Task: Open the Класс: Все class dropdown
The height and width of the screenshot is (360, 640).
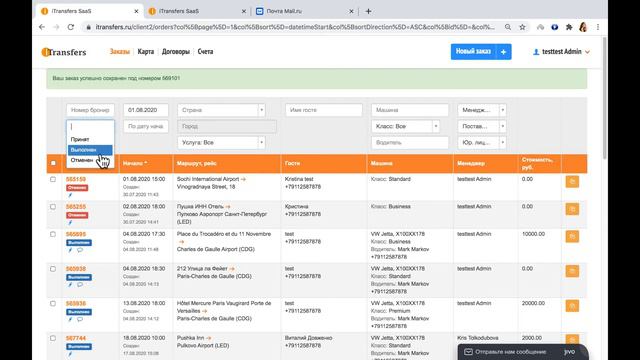Action: pyautogui.click(x=405, y=126)
